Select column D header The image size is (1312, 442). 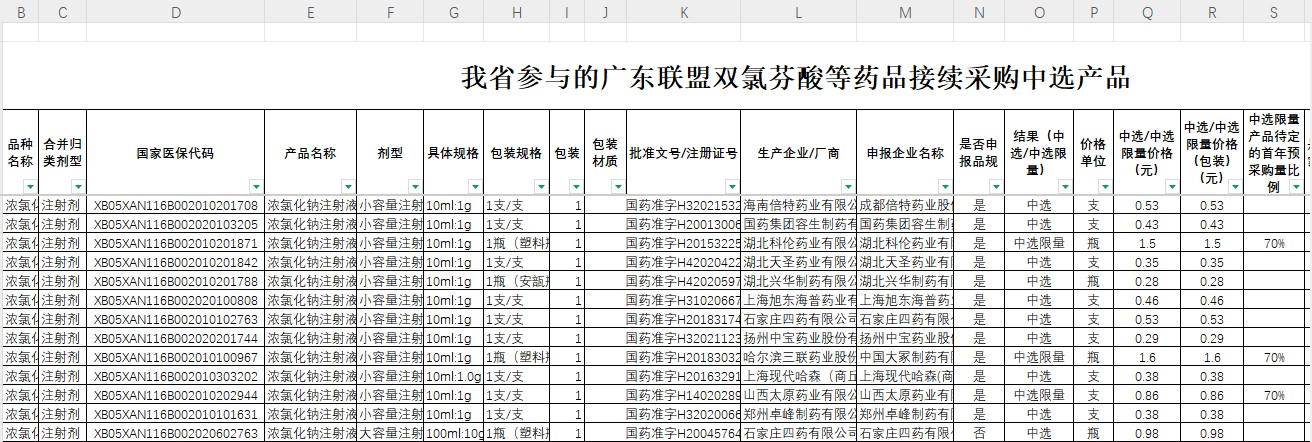[x=176, y=12]
